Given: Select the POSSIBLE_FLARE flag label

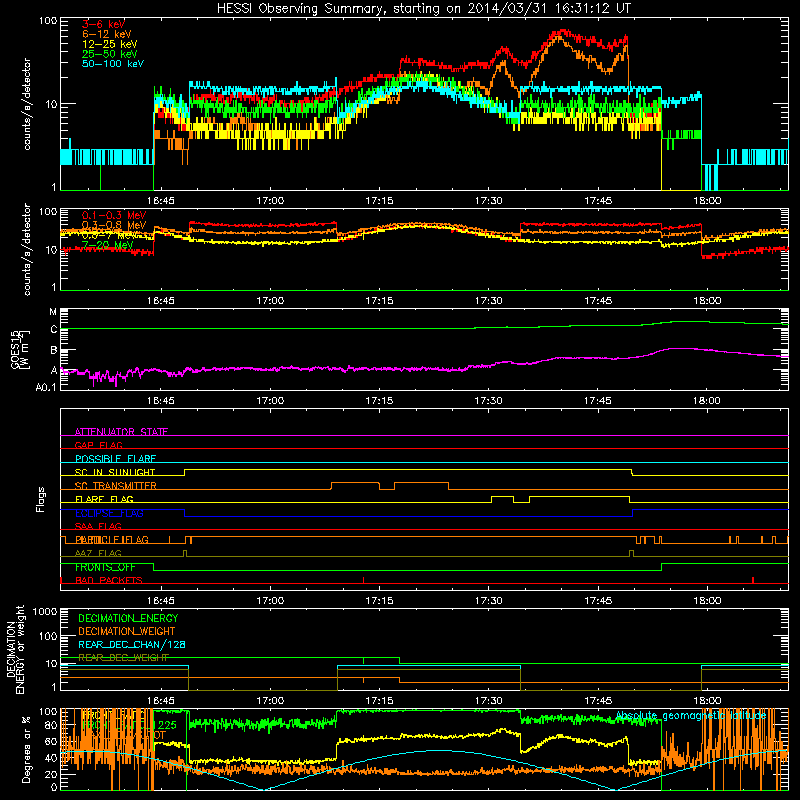Looking at the screenshot, I should (x=115, y=459).
